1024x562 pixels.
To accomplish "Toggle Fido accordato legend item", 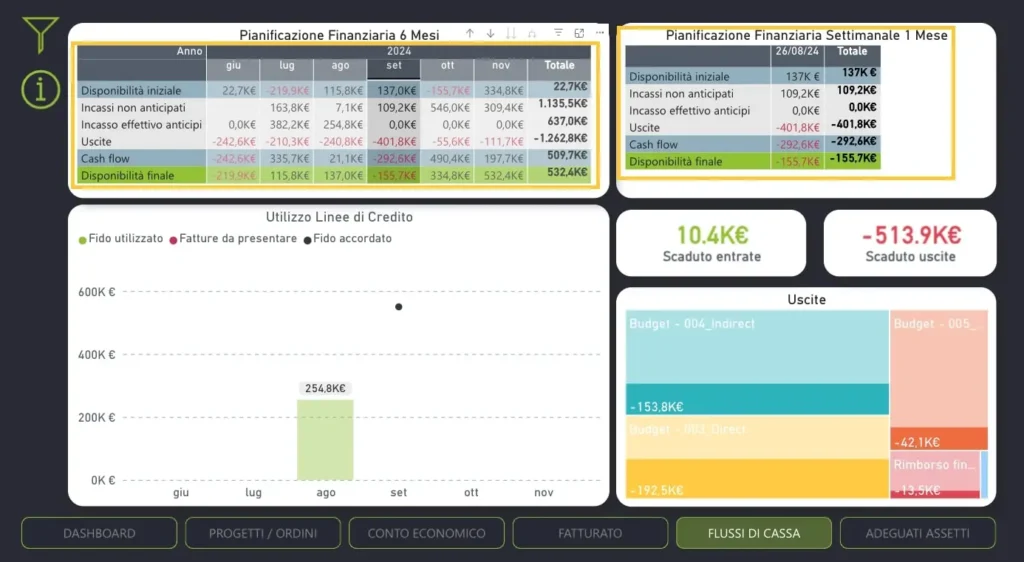I will [347, 239].
